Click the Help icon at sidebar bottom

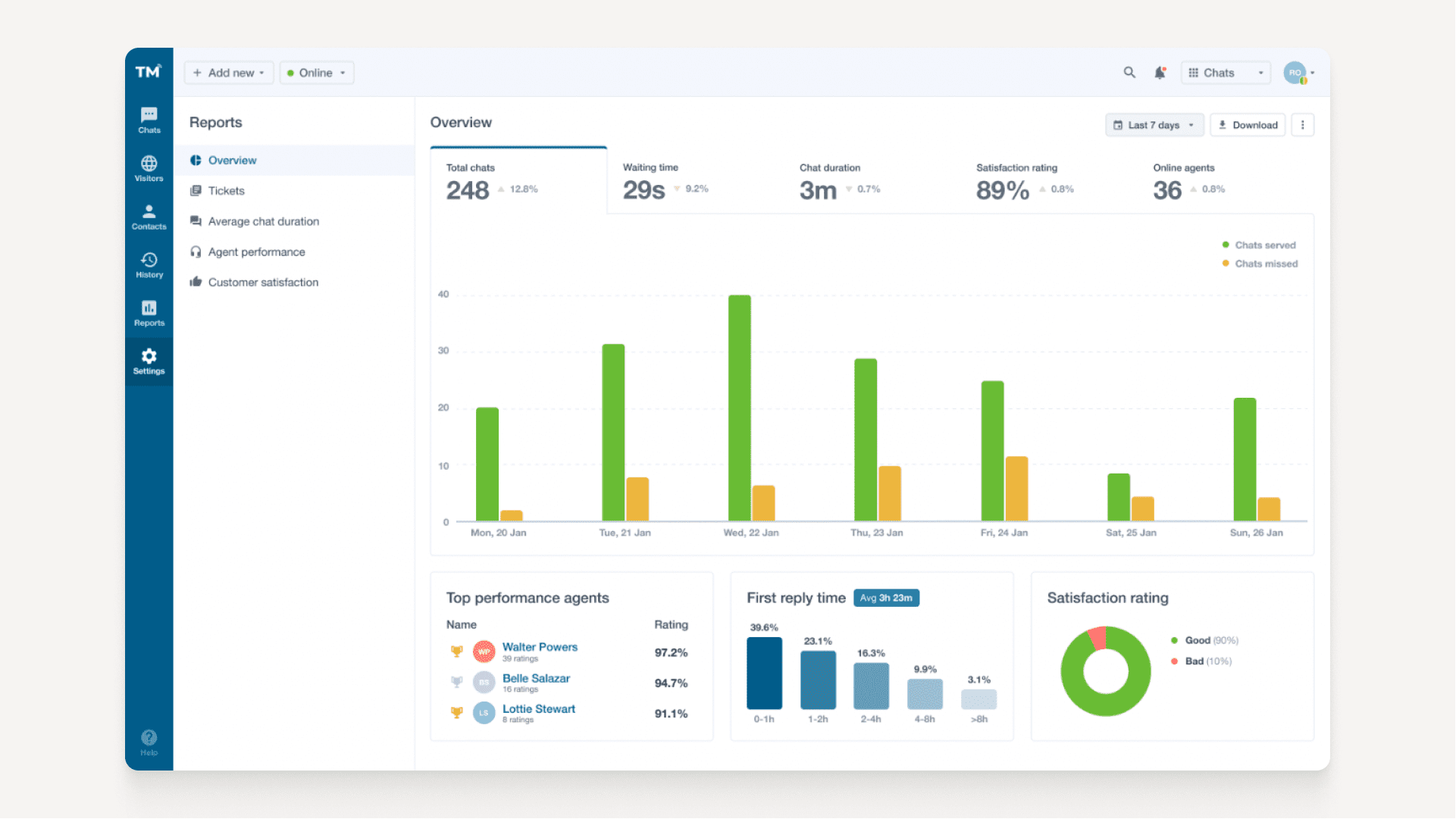tap(149, 739)
